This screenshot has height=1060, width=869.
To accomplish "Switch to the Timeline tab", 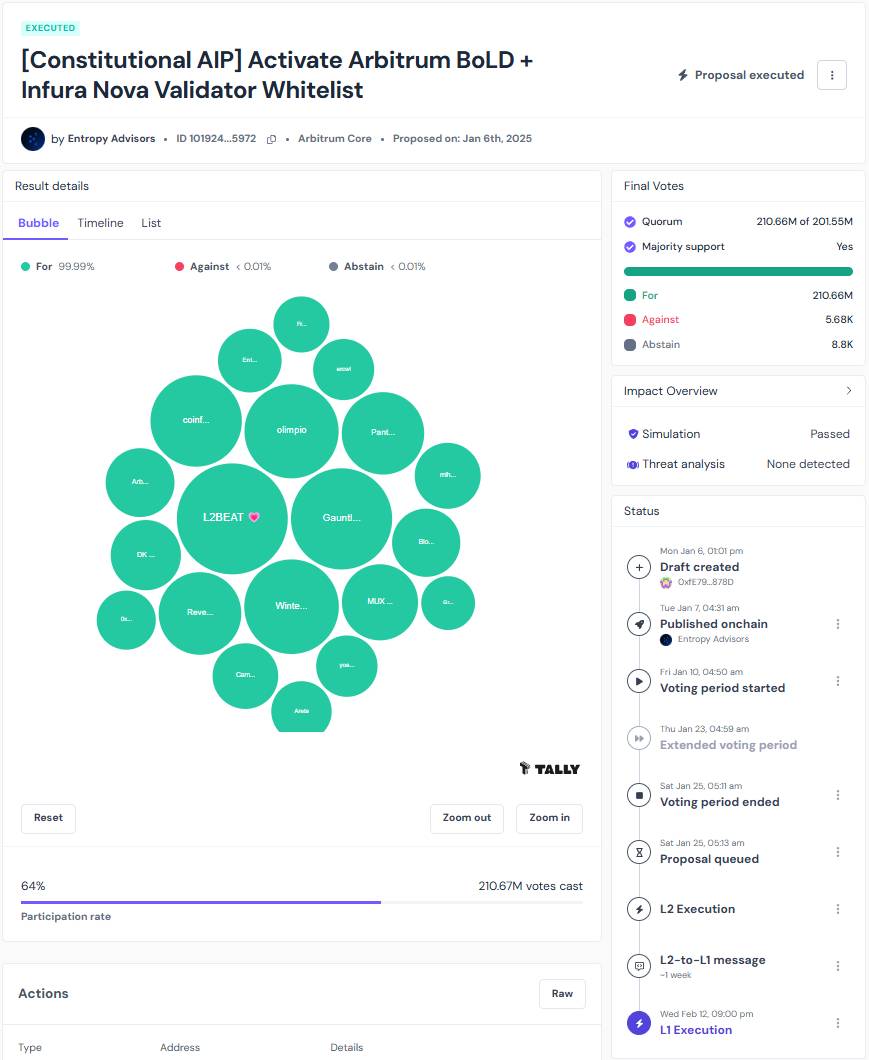I will point(100,223).
